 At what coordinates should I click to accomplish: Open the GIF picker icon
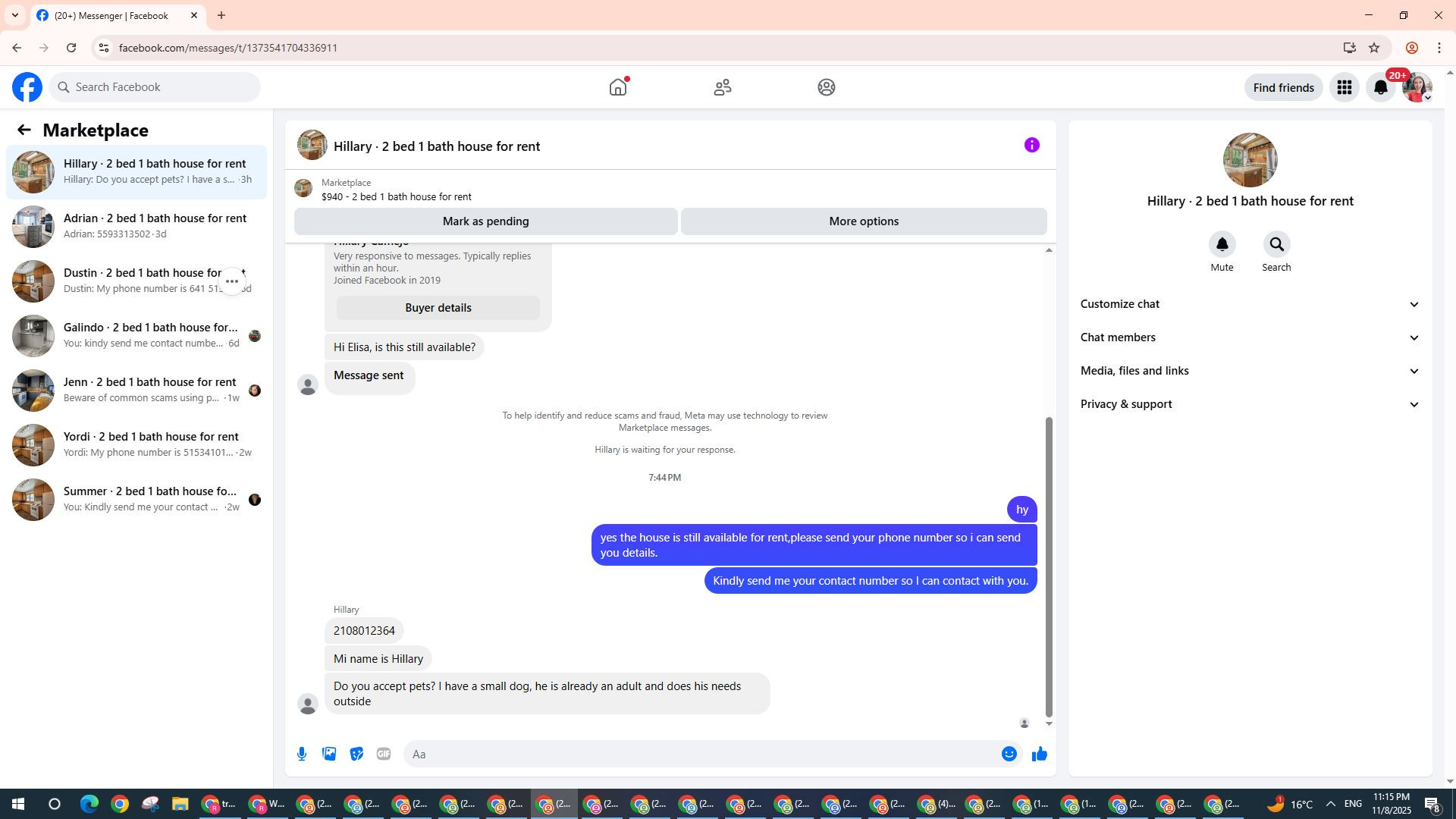(384, 754)
